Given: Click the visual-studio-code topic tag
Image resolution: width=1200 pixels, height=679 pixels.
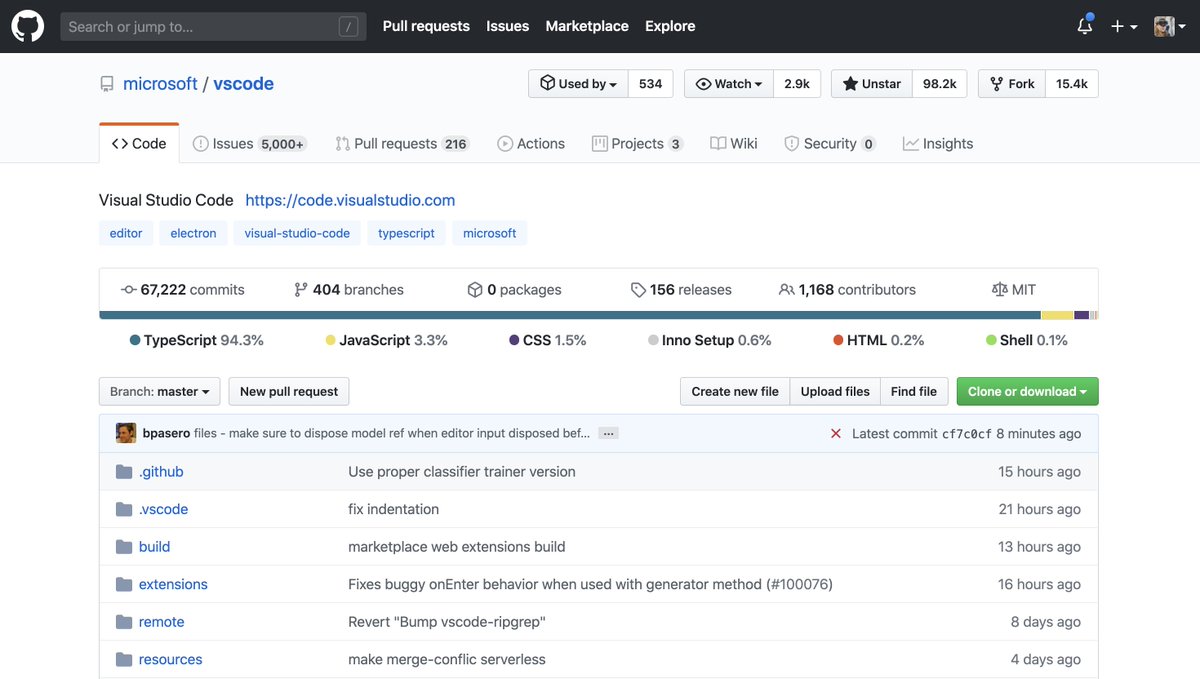Looking at the screenshot, I should pos(297,233).
